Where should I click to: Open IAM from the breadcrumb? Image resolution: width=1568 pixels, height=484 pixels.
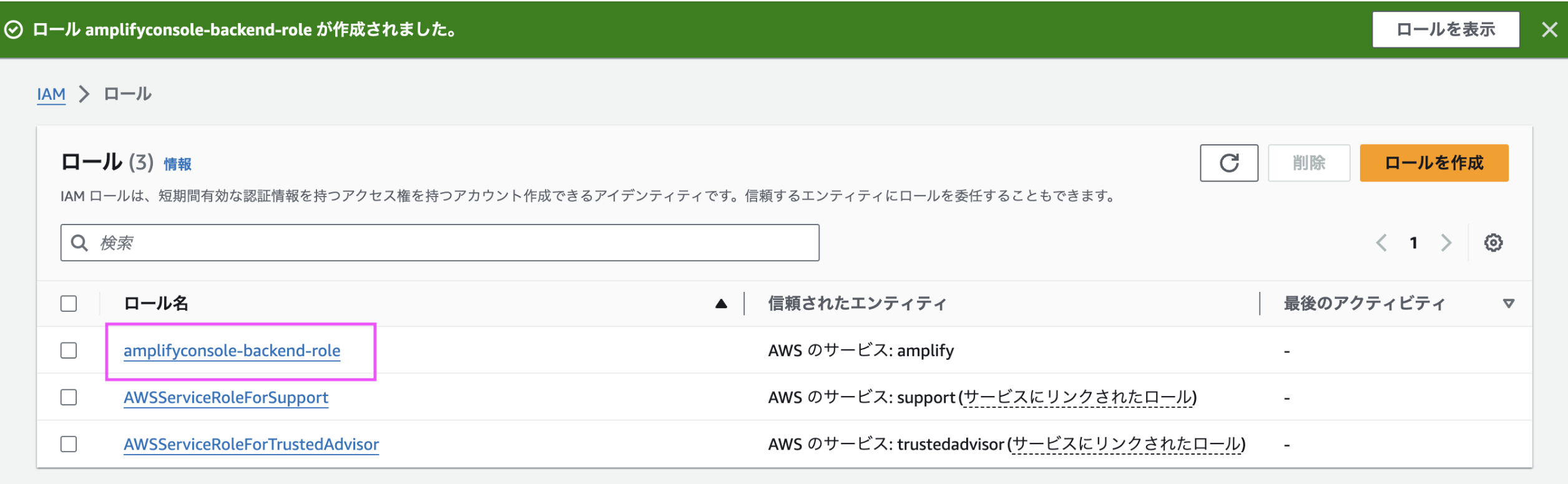pyautogui.click(x=51, y=94)
